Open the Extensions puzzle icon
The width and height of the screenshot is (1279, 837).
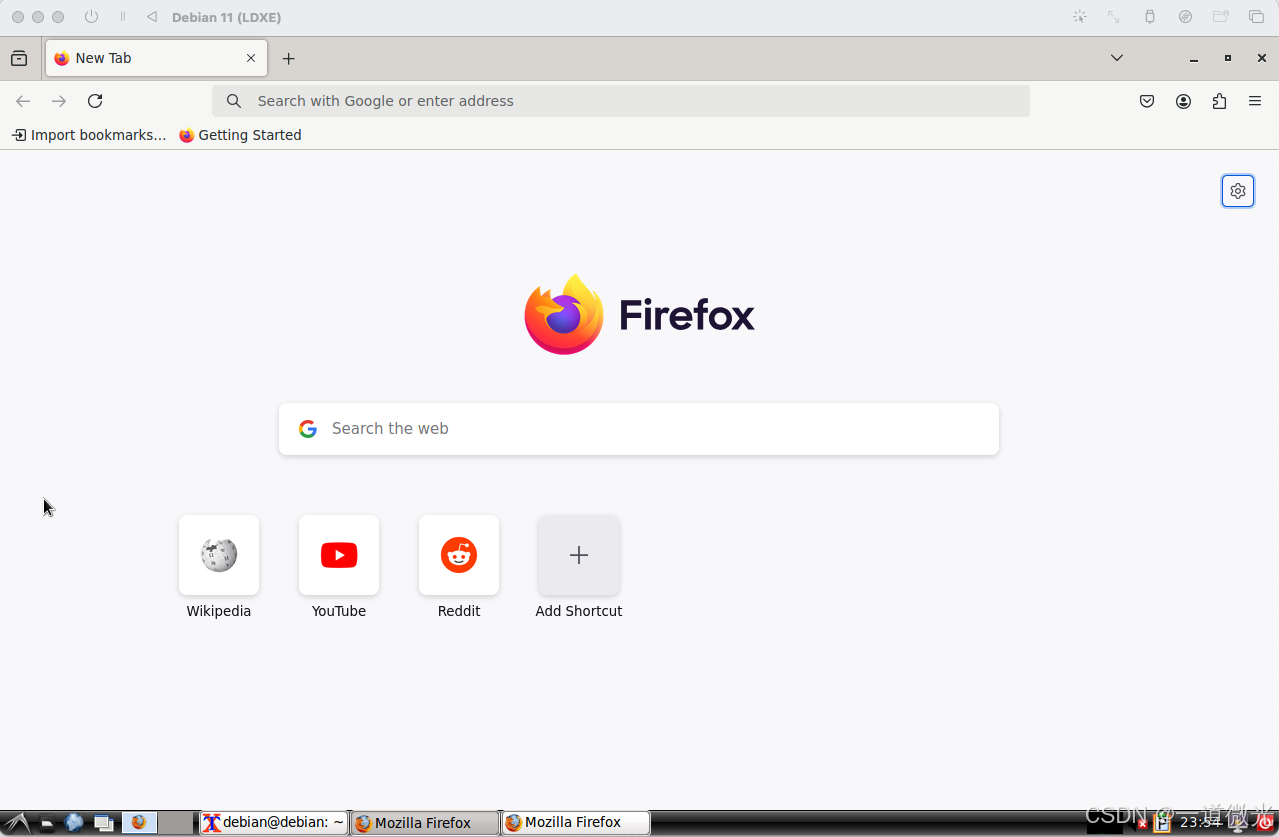[x=1219, y=101]
